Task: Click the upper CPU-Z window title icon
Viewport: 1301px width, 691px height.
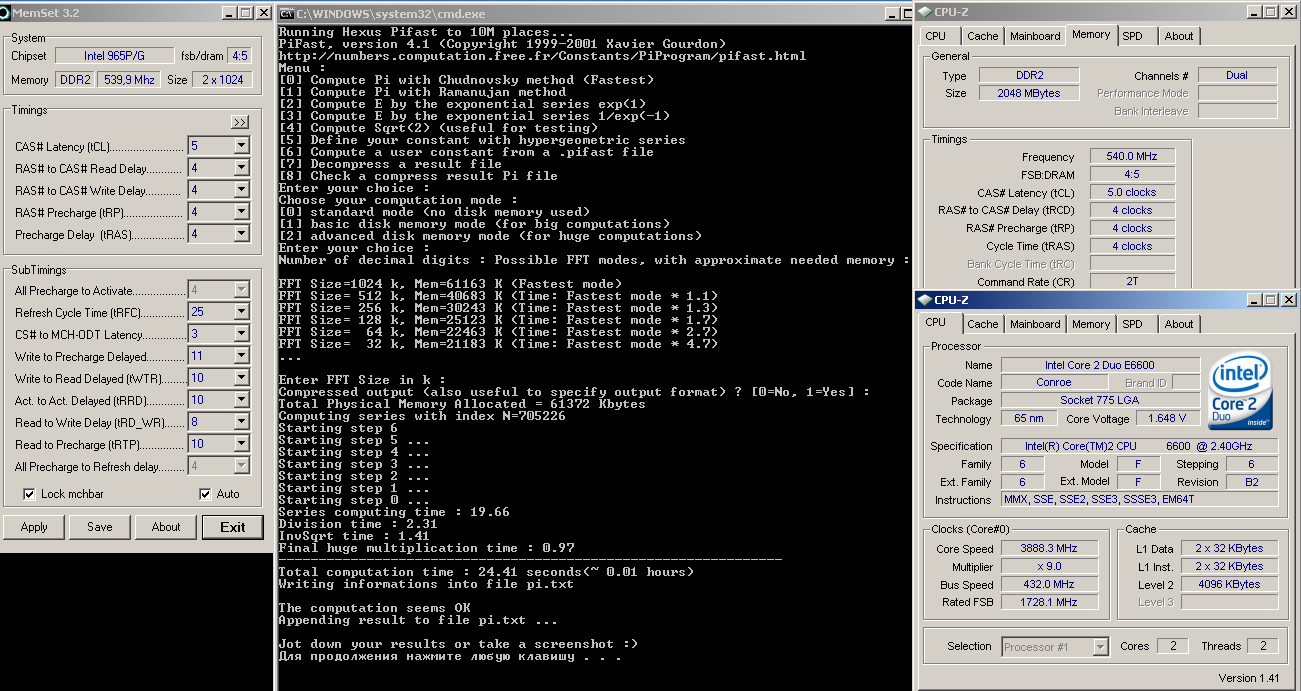Action: coord(924,12)
